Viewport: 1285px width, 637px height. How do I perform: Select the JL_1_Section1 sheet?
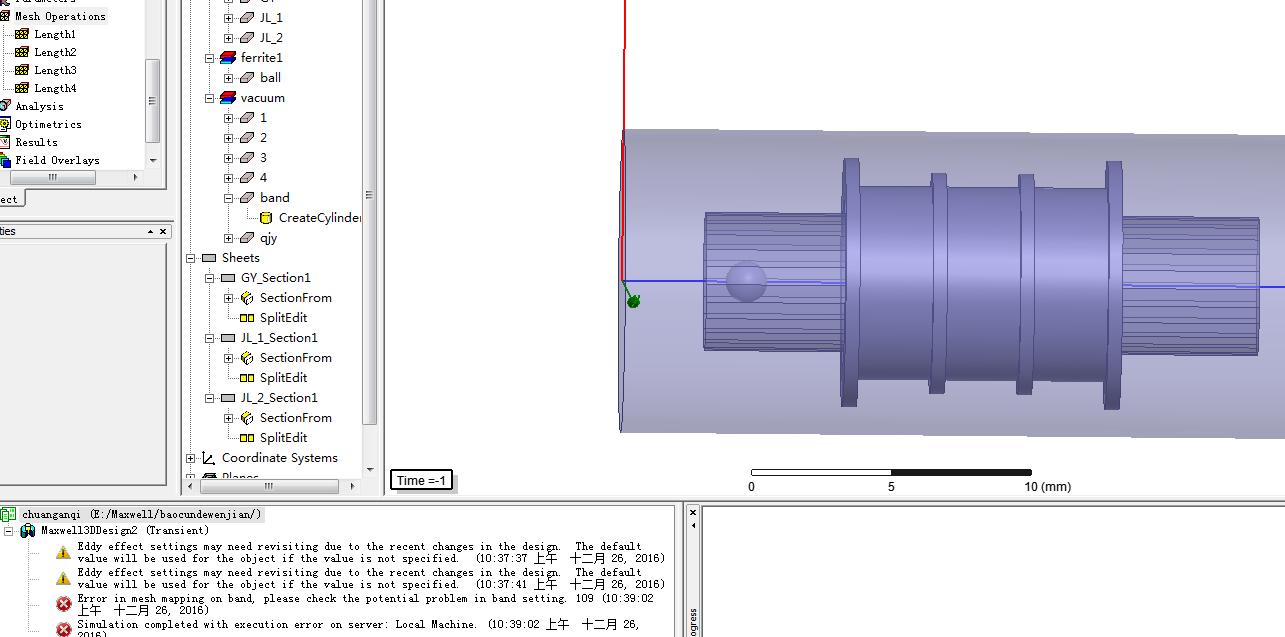[279, 338]
